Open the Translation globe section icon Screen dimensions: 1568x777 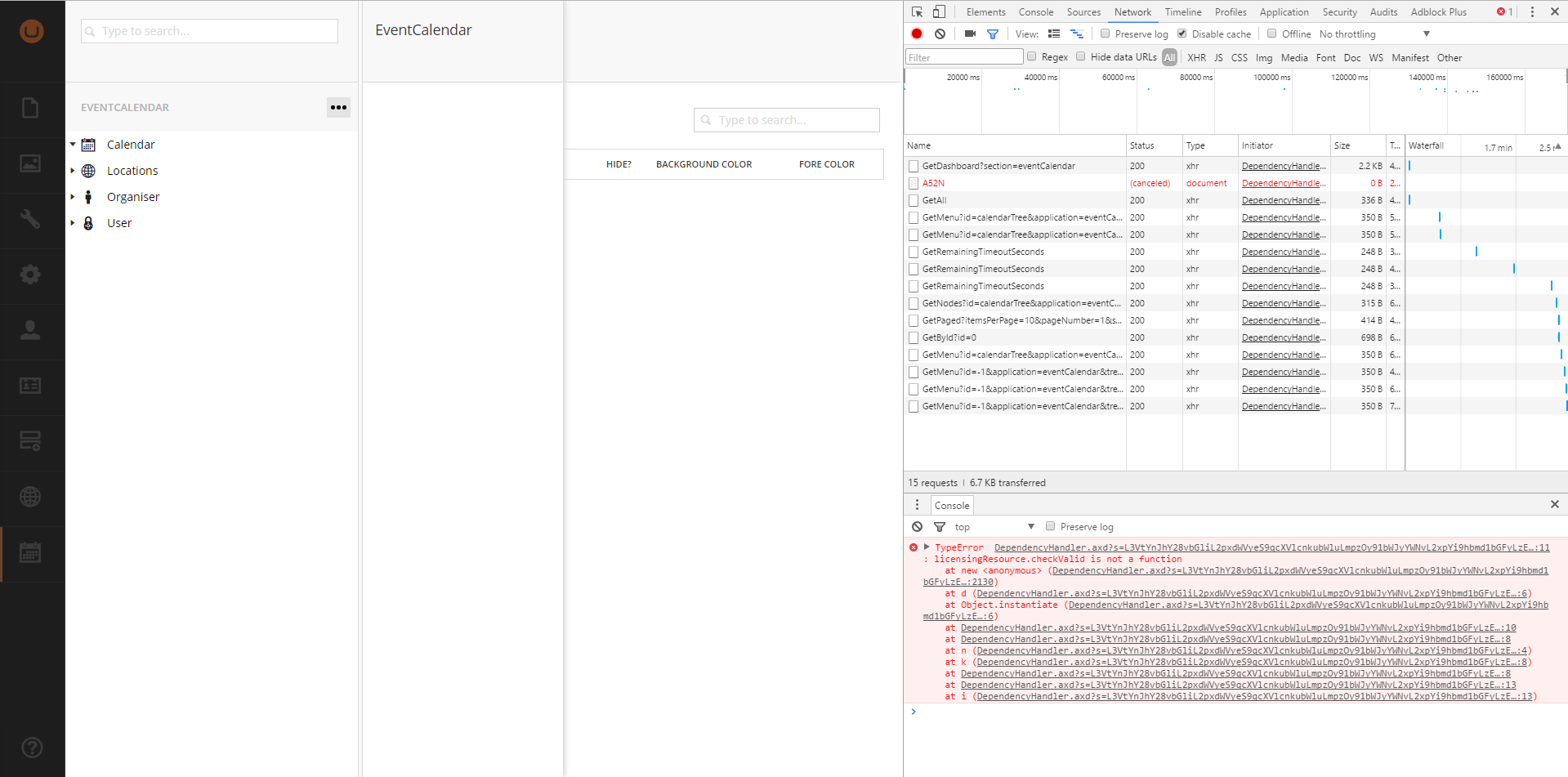point(30,497)
